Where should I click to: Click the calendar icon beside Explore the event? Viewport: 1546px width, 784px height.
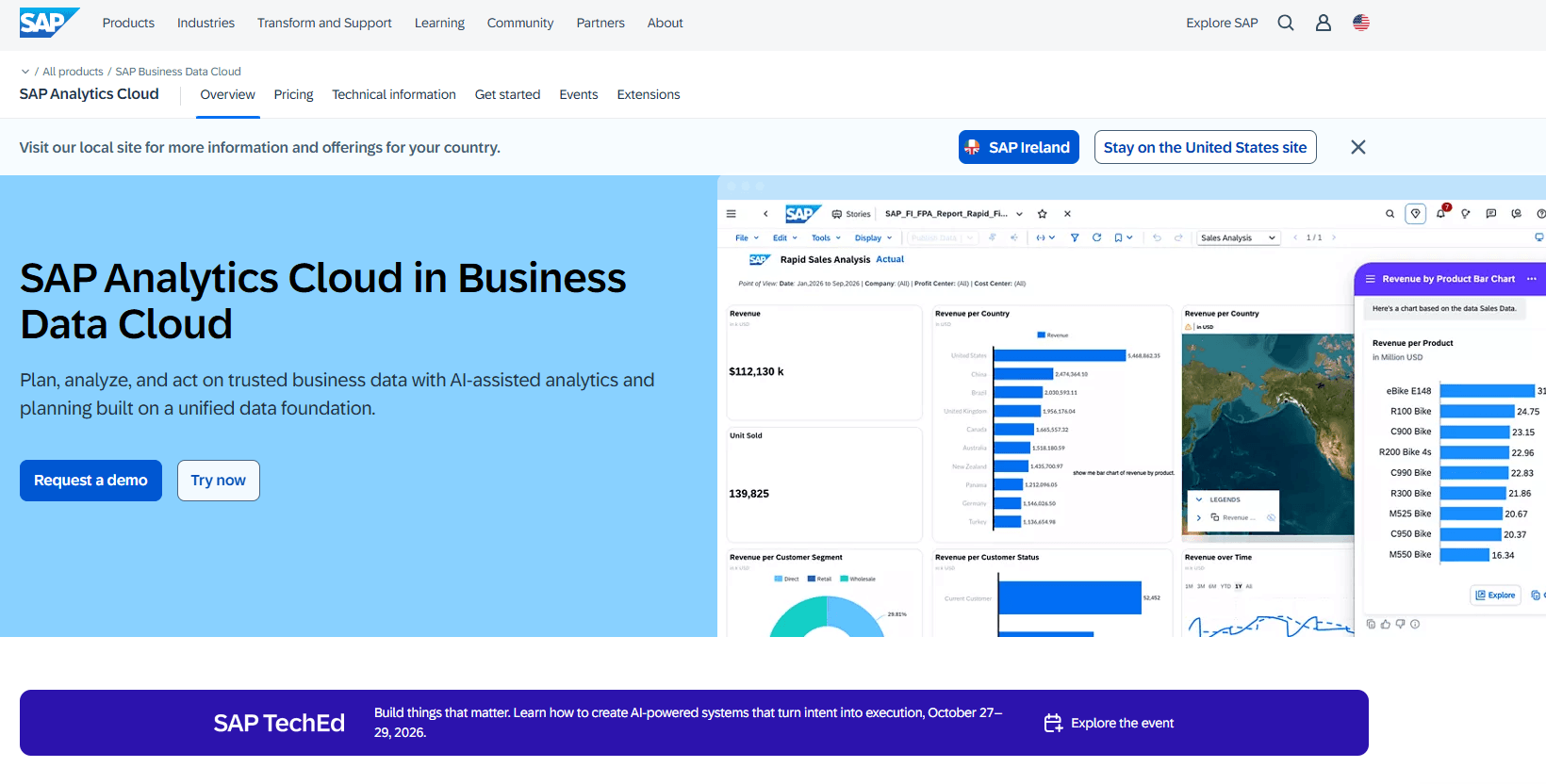pos(1053,723)
